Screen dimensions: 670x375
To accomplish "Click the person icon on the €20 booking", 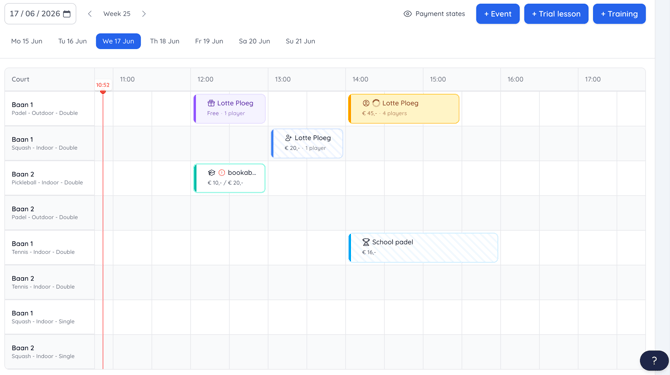I will pyautogui.click(x=288, y=138).
